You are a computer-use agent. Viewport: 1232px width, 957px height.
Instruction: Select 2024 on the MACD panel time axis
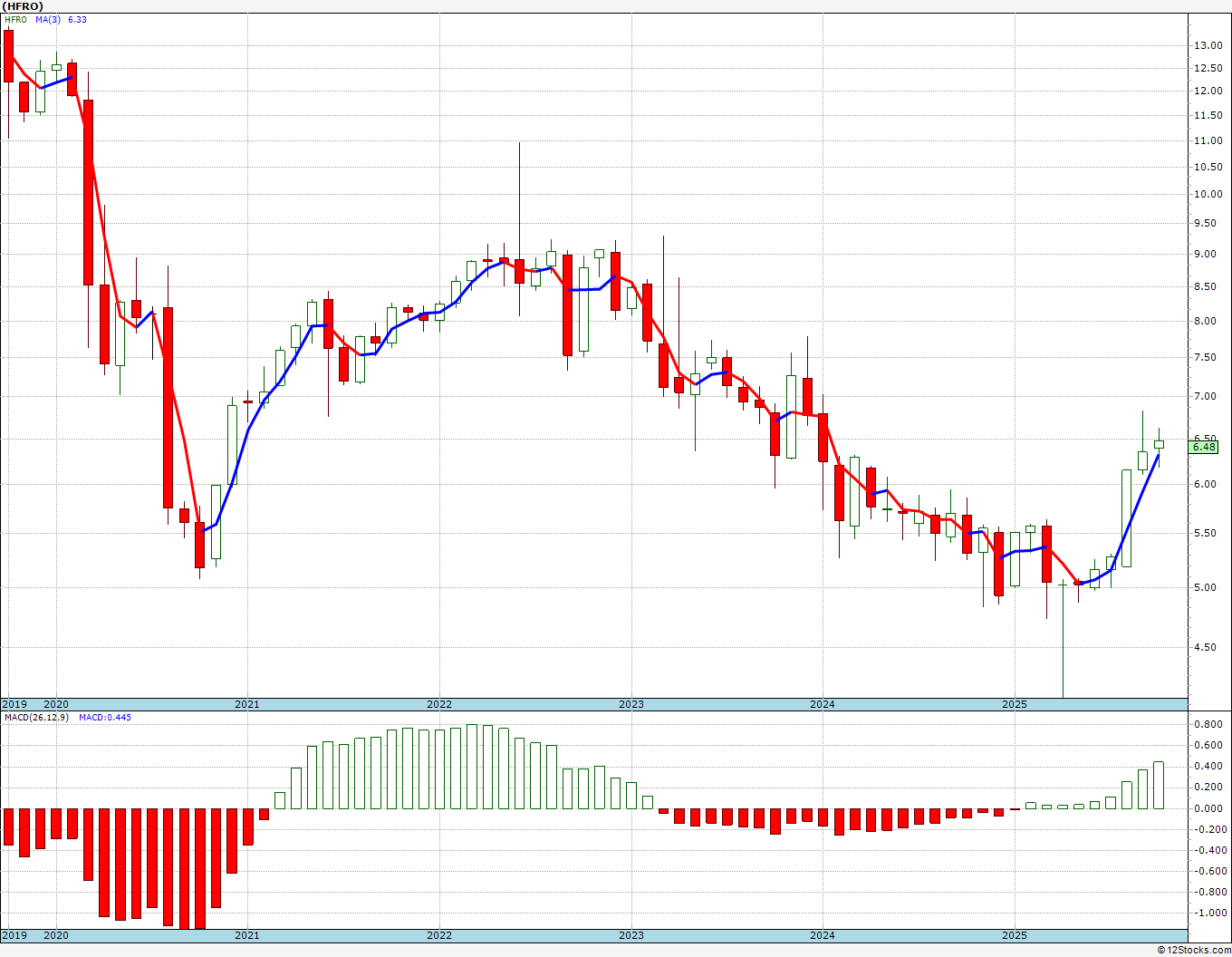[823, 935]
